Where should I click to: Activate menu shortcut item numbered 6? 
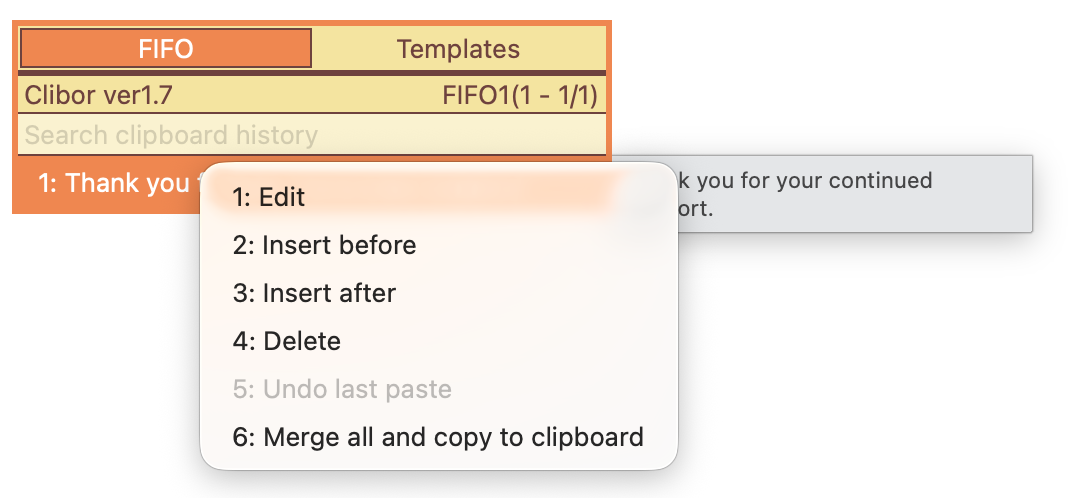pyautogui.click(x=439, y=437)
